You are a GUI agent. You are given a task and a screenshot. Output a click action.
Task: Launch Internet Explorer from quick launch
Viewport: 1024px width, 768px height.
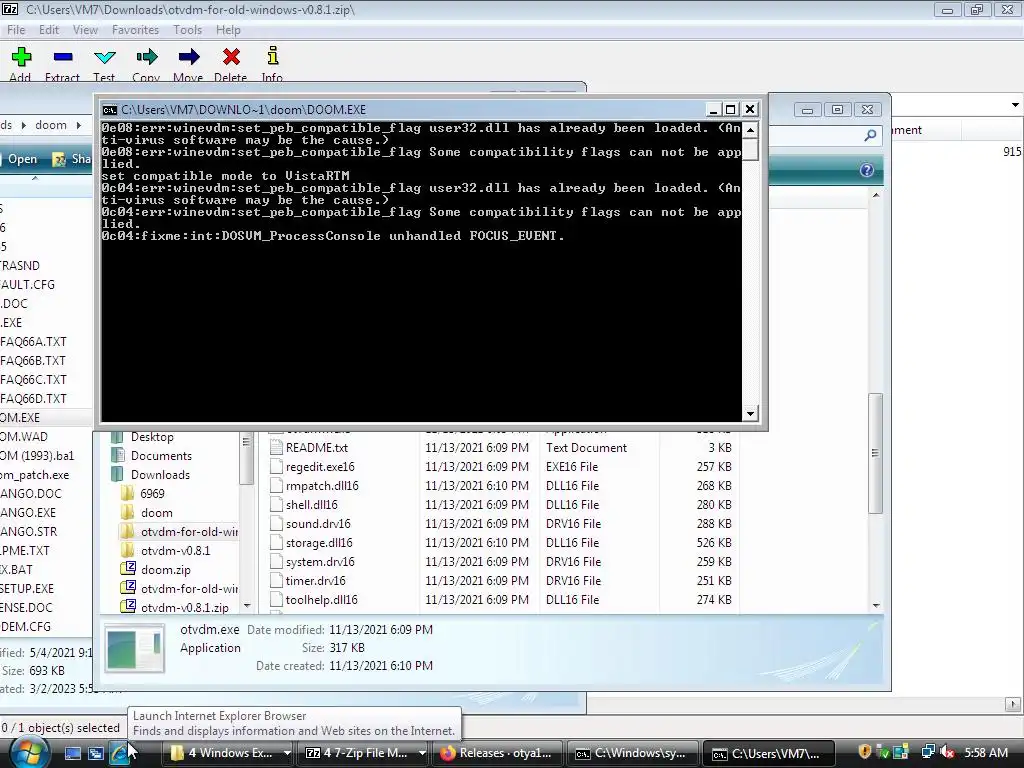tap(119, 753)
